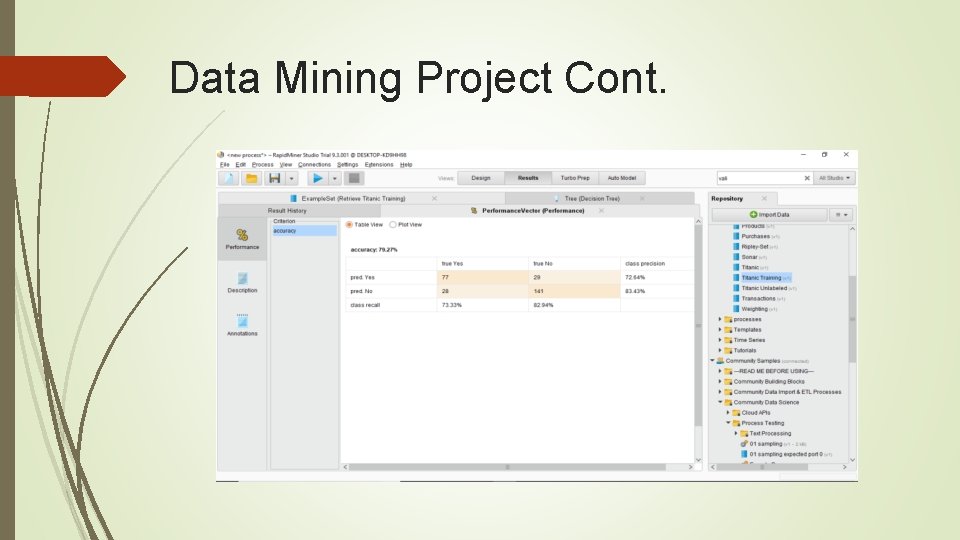Expand the Templates folder
Image resolution: width=960 pixels, height=540 pixels.
point(720,330)
